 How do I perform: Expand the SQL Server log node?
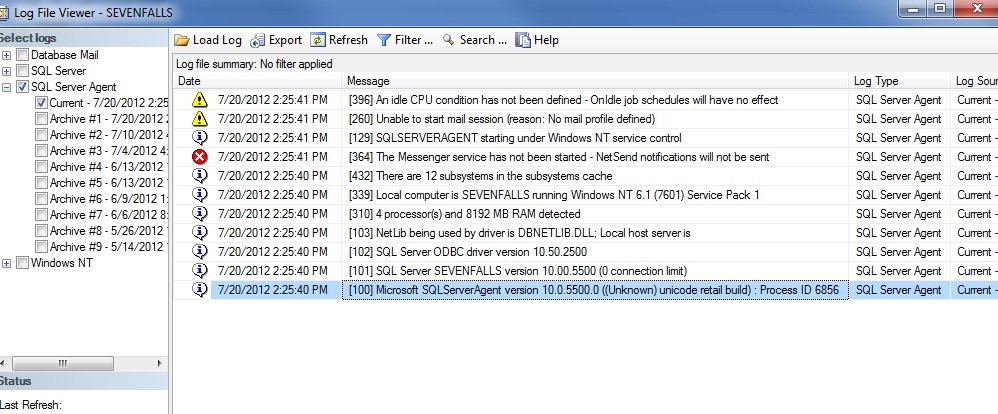pos(8,71)
